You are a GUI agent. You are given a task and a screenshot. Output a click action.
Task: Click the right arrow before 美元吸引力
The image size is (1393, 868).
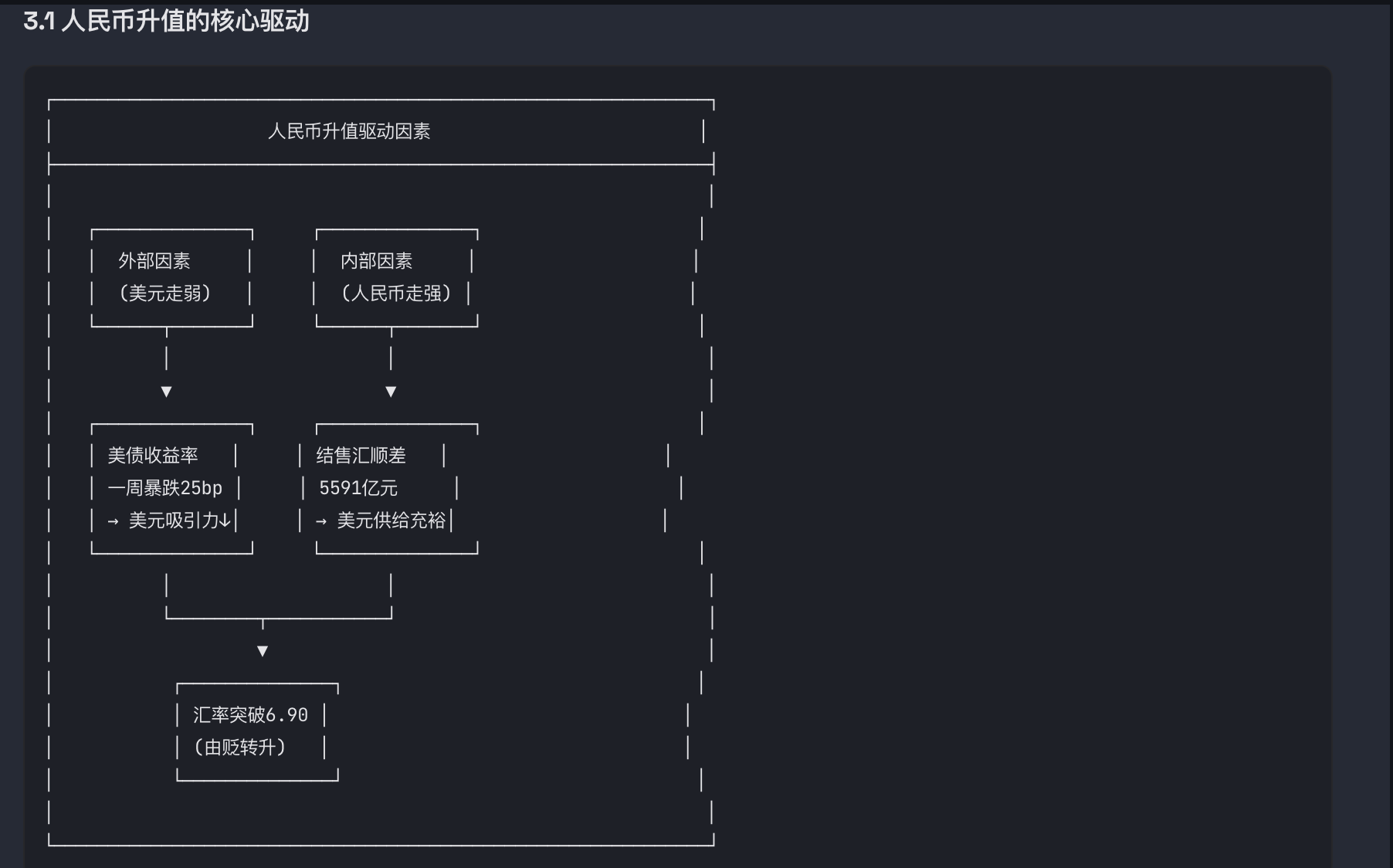[114, 521]
